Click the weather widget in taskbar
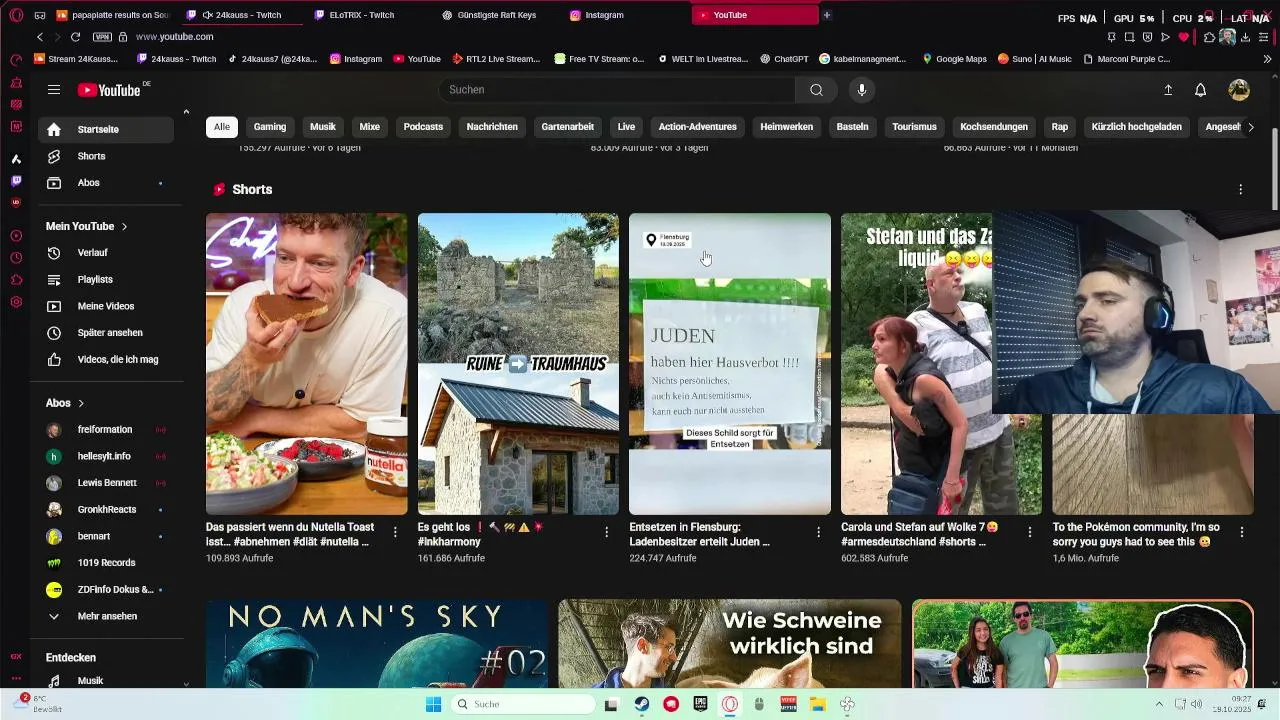 point(38,703)
